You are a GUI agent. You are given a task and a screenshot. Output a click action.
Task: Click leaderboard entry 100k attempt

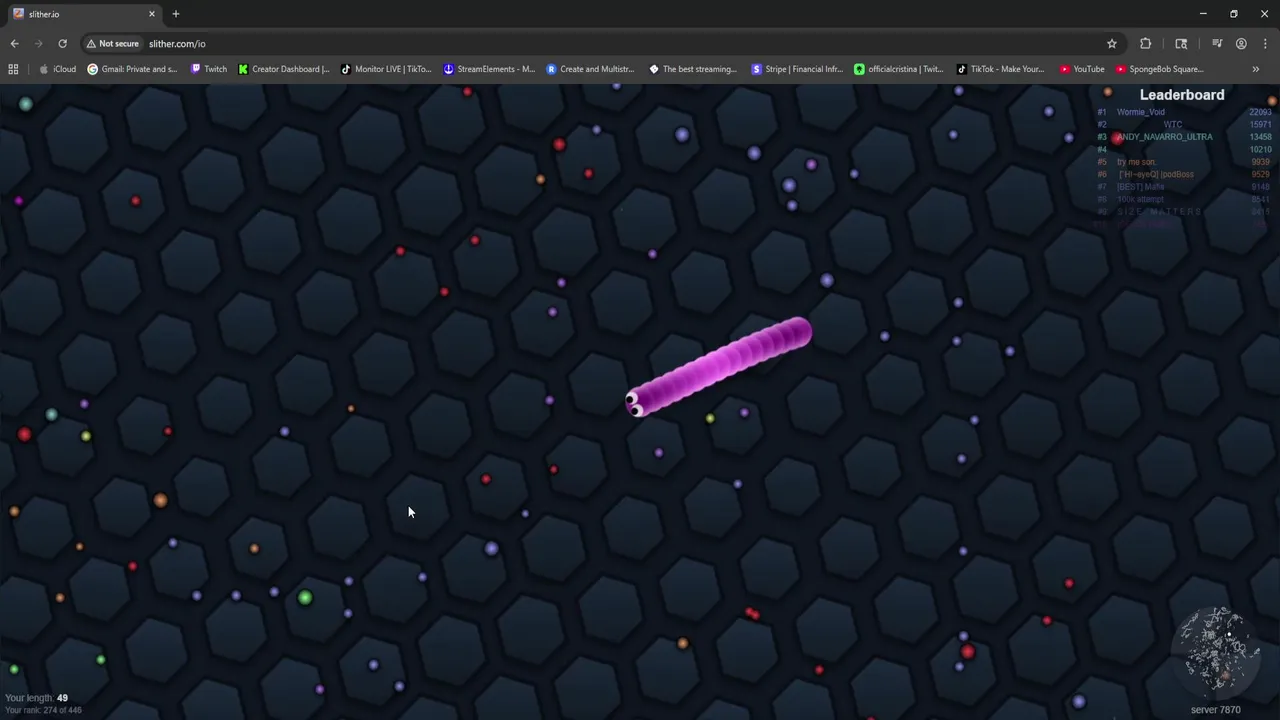[1140, 199]
